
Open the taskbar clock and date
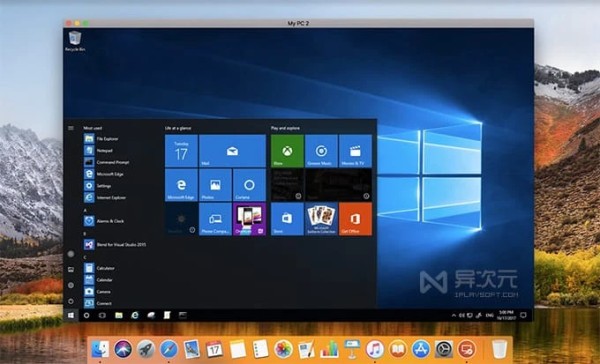(507, 315)
